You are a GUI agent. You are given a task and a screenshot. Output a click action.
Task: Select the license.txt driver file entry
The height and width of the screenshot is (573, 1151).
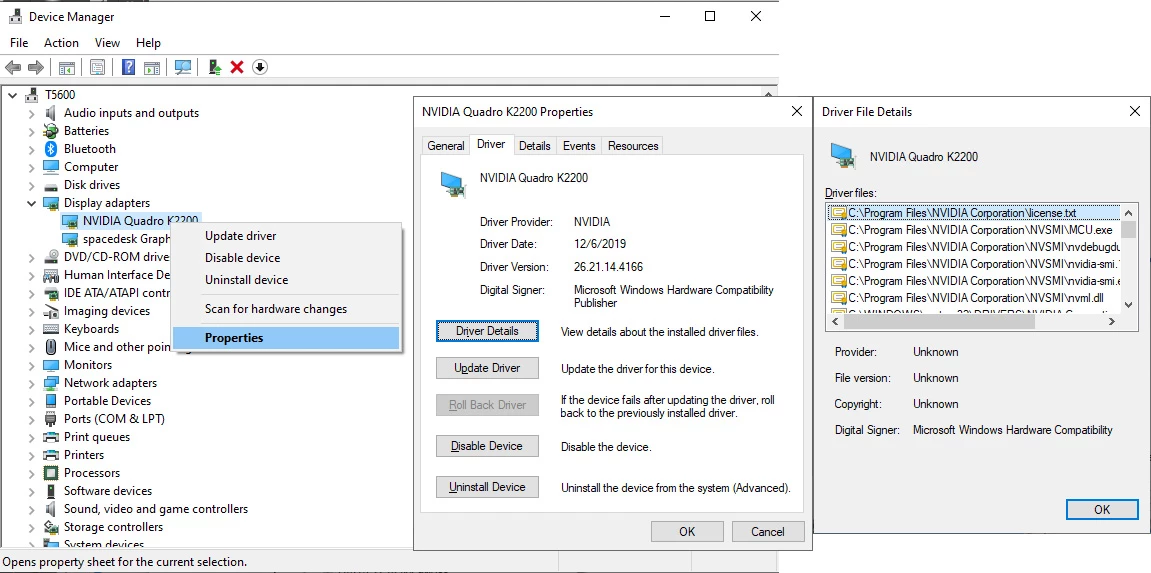tap(973, 213)
